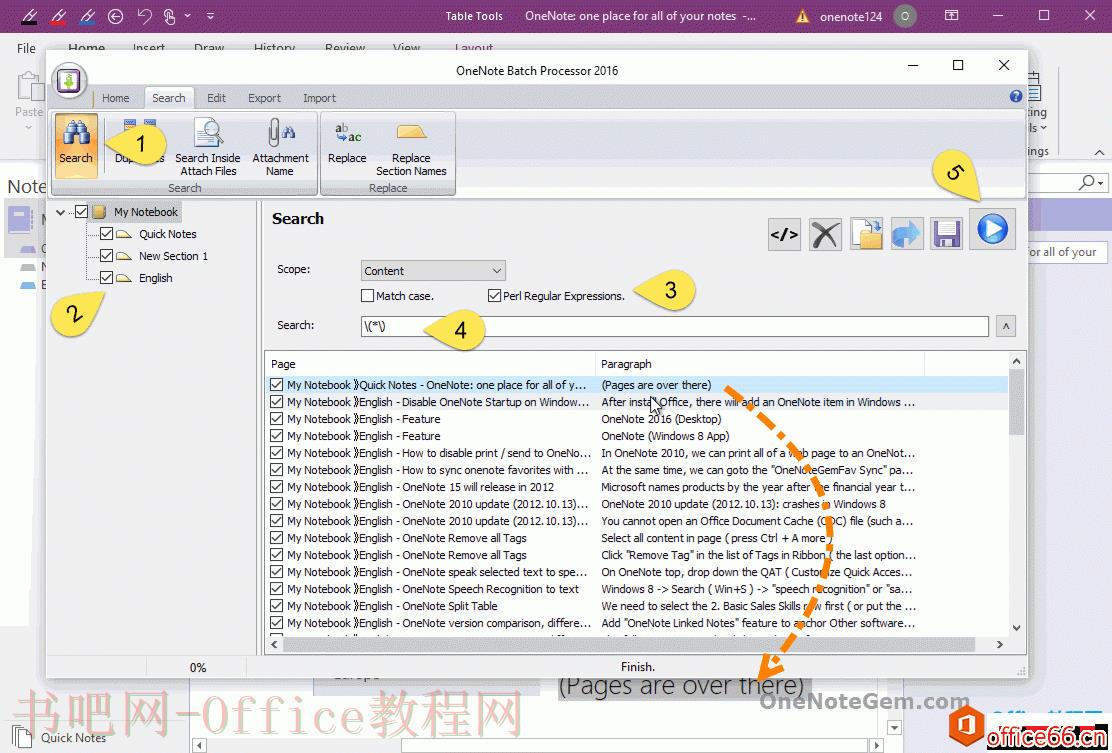Select the English section tree item
The width and height of the screenshot is (1112, 753).
[155, 277]
